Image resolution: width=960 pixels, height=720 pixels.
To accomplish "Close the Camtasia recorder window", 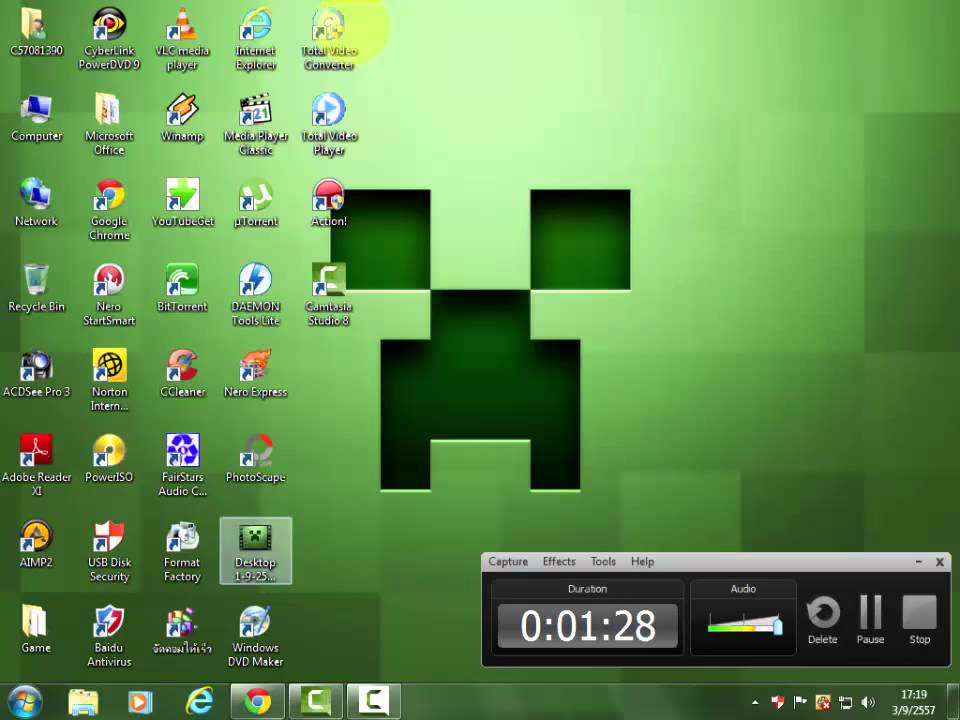I will (x=940, y=562).
